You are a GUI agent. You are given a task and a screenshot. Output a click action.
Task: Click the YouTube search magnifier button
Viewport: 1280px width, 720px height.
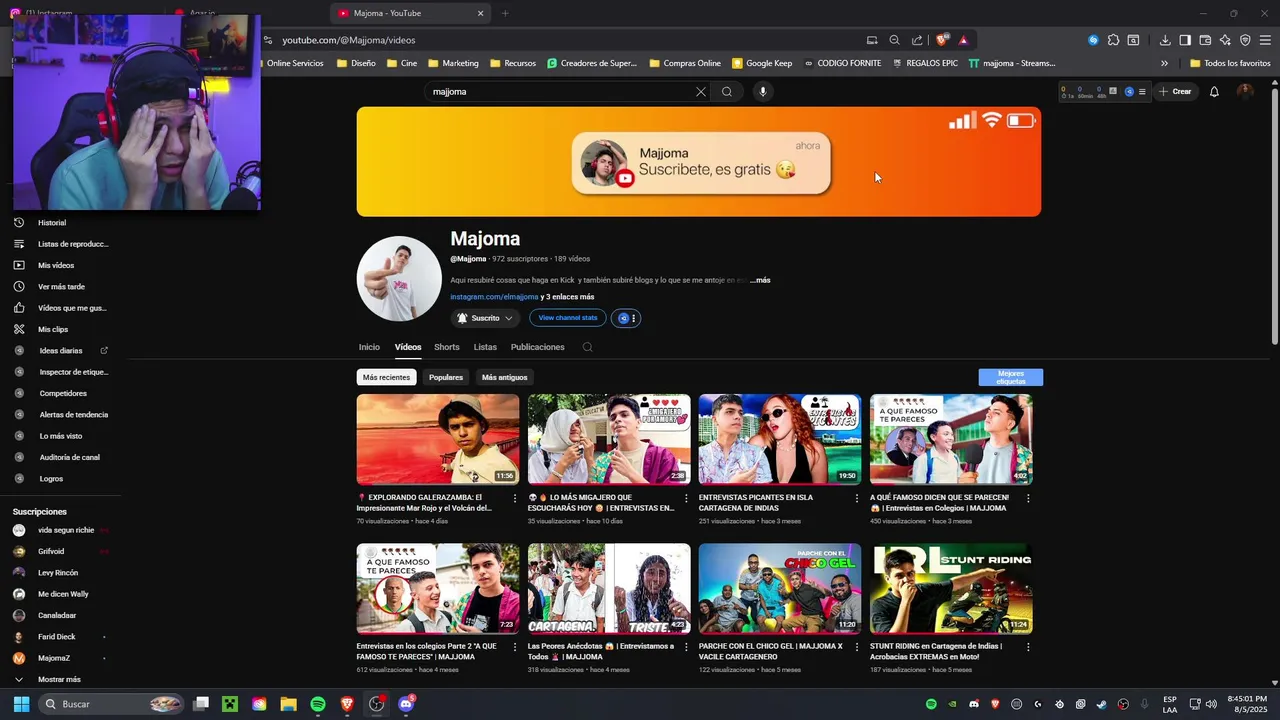pos(727,91)
